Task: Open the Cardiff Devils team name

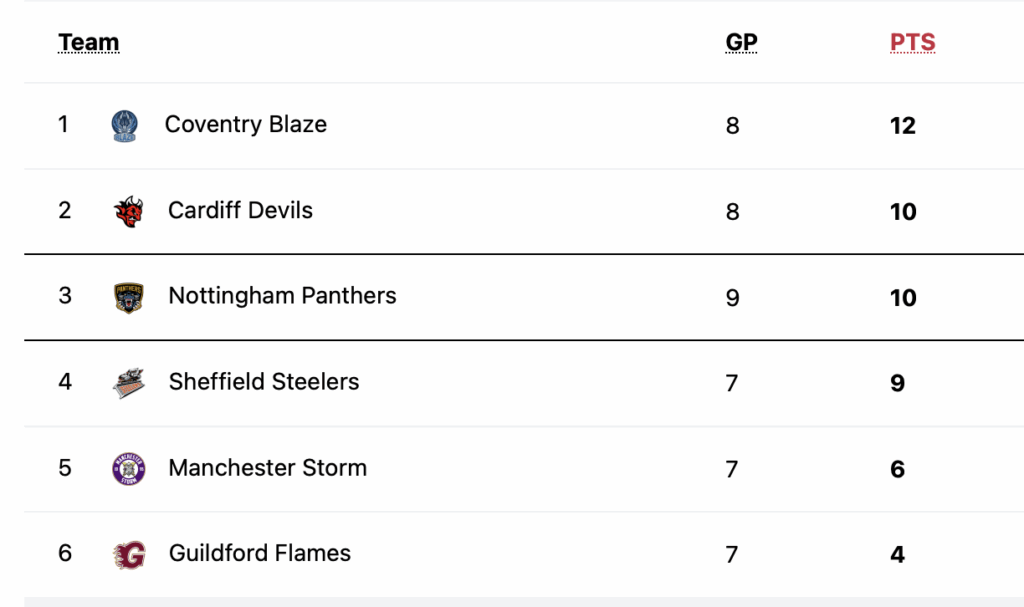Action: [240, 211]
